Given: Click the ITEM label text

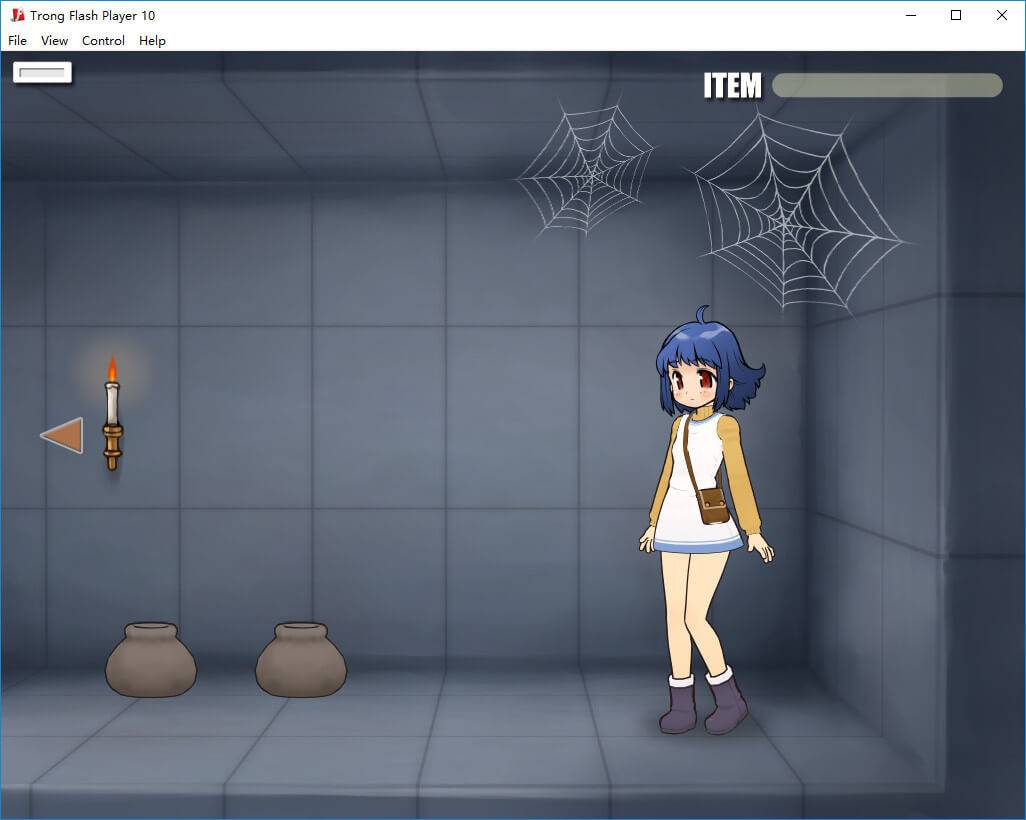Looking at the screenshot, I should 732,86.
